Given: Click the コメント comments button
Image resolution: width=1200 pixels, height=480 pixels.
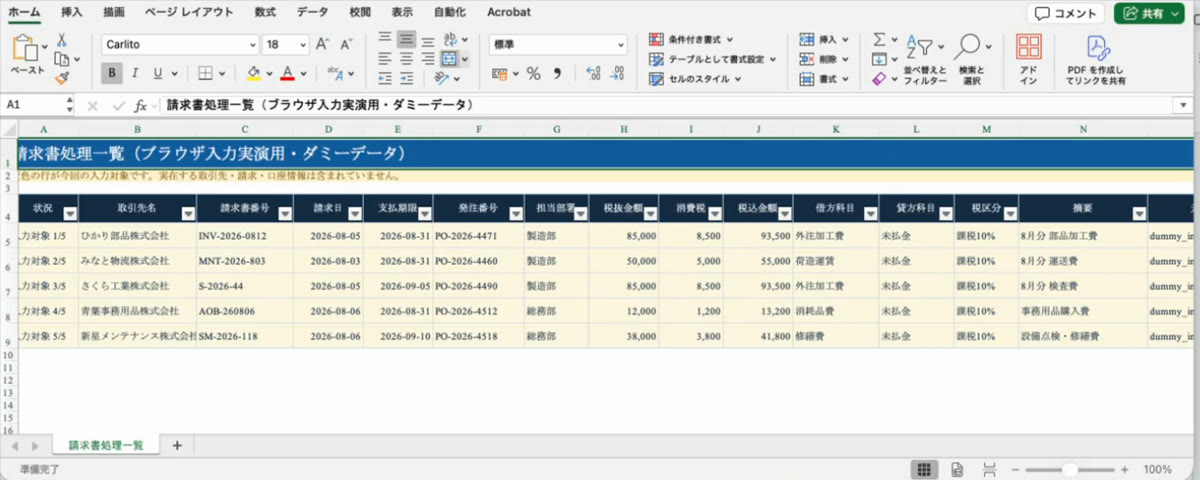Looking at the screenshot, I should tap(1067, 13).
